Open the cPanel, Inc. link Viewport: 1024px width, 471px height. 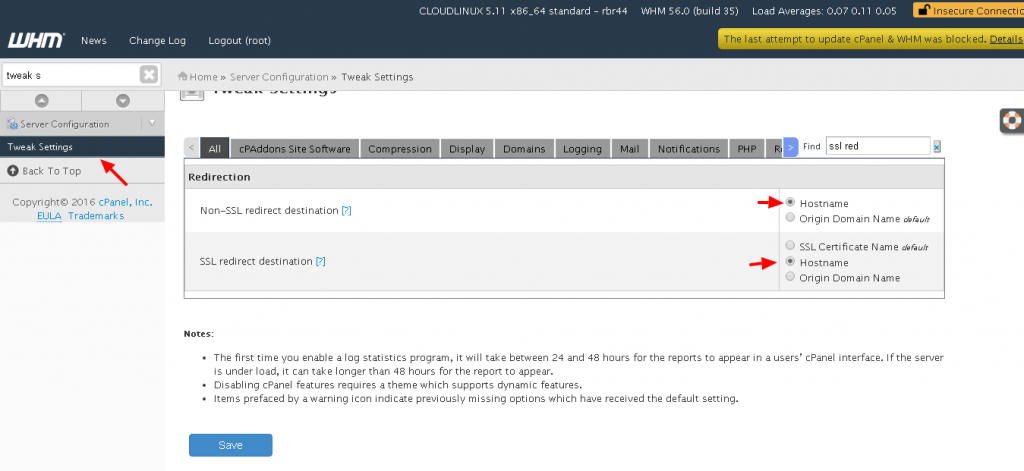point(125,203)
